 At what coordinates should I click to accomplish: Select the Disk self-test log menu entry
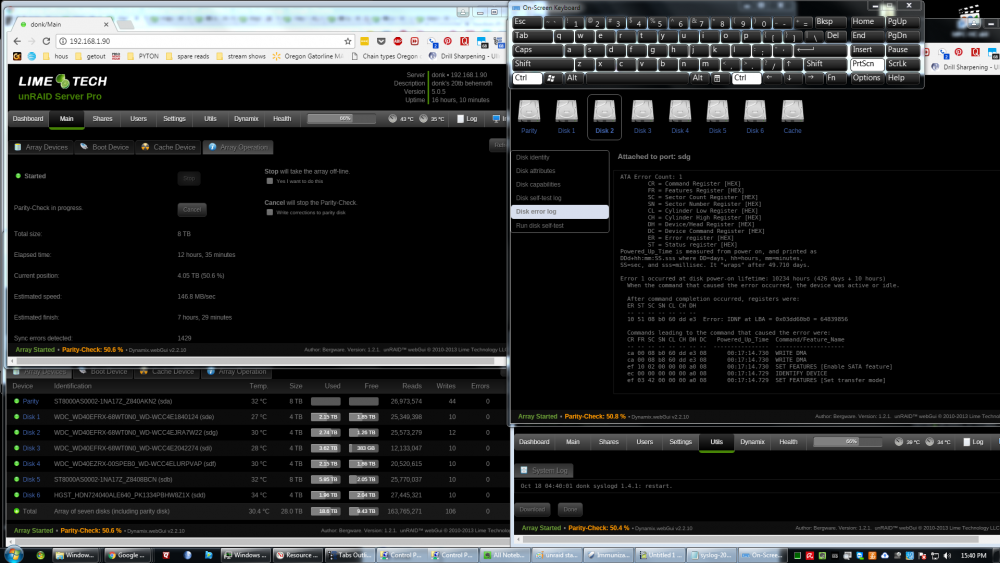[560, 198]
